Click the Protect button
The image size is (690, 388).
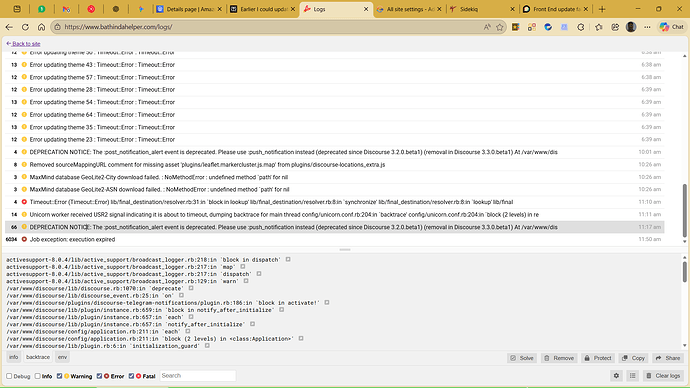coord(598,358)
